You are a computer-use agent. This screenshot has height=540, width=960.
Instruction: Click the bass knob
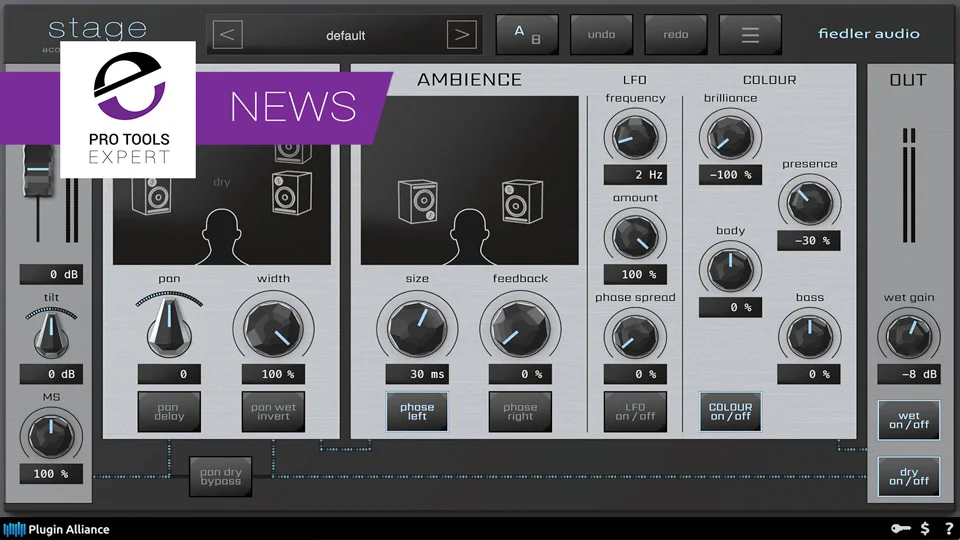coord(809,337)
